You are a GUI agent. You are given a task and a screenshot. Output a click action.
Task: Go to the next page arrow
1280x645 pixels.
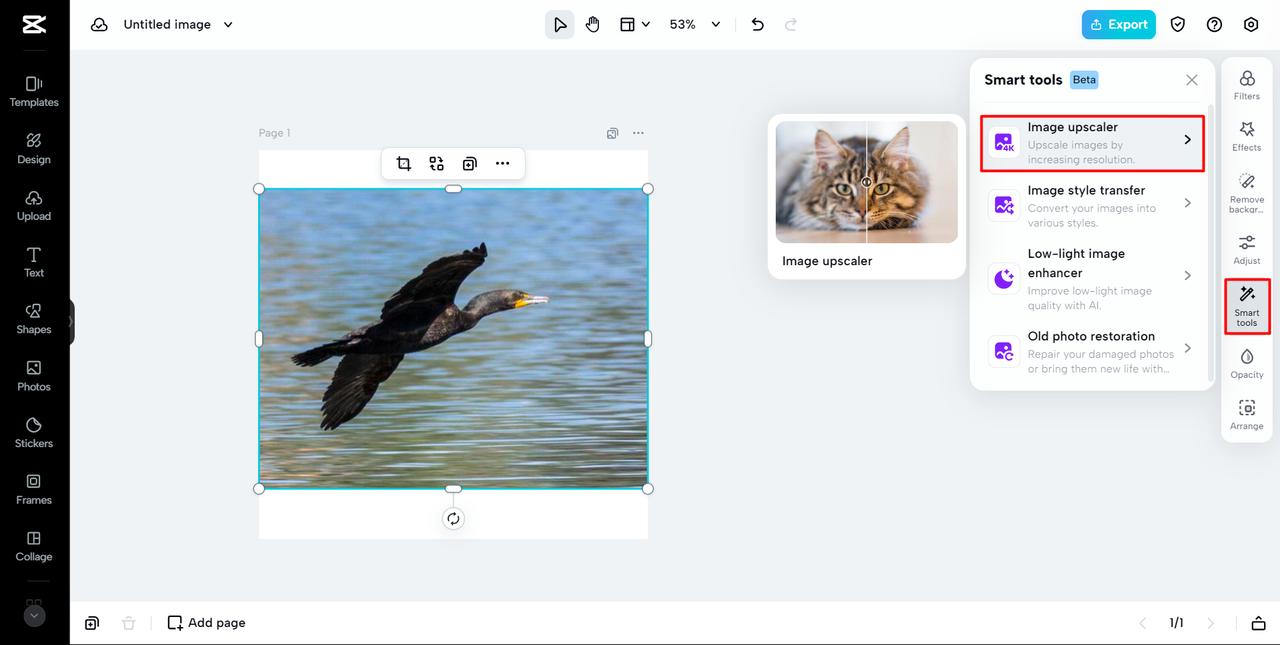1210,623
